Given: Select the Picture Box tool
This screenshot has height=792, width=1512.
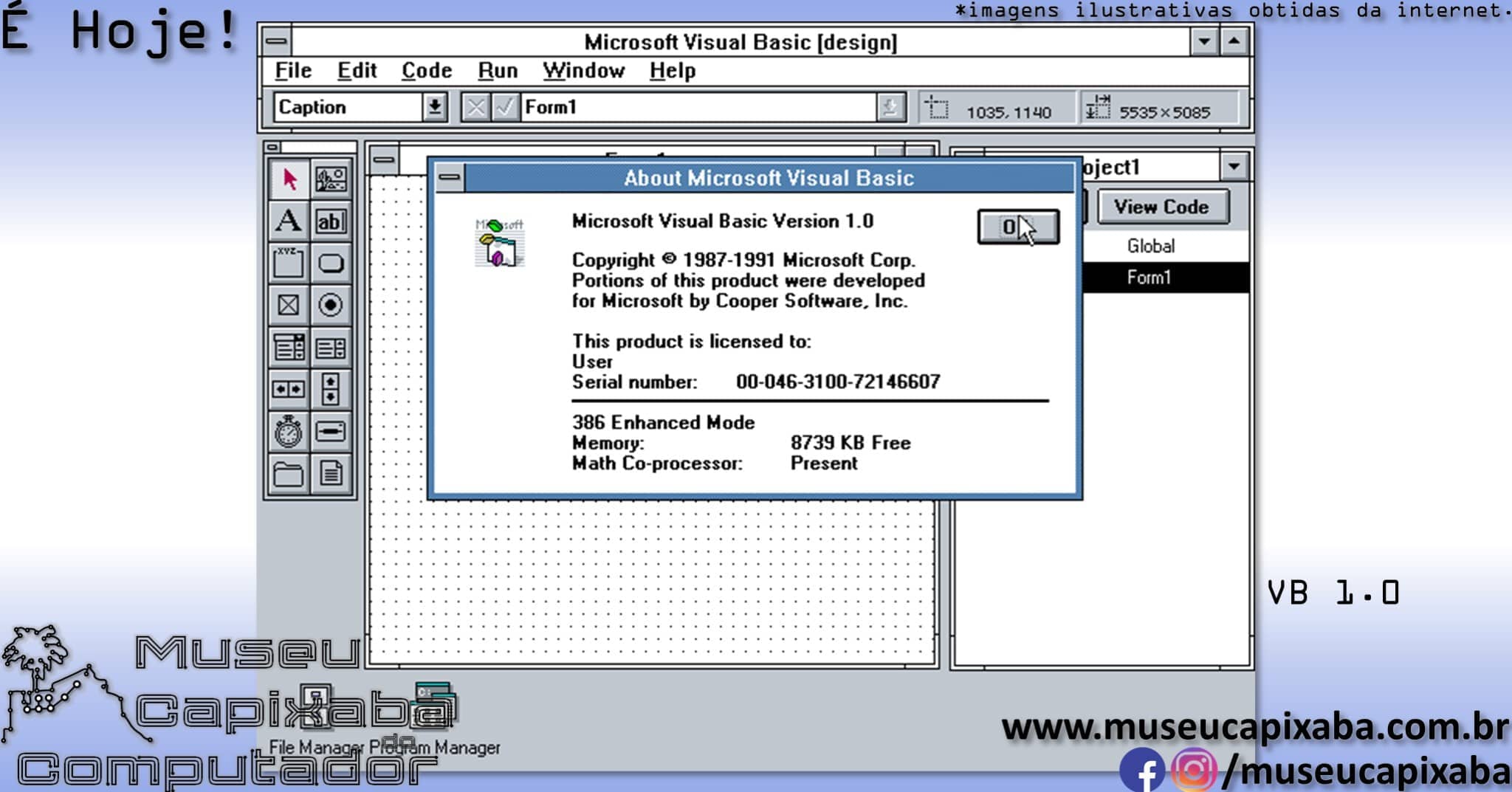Looking at the screenshot, I should [331, 179].
